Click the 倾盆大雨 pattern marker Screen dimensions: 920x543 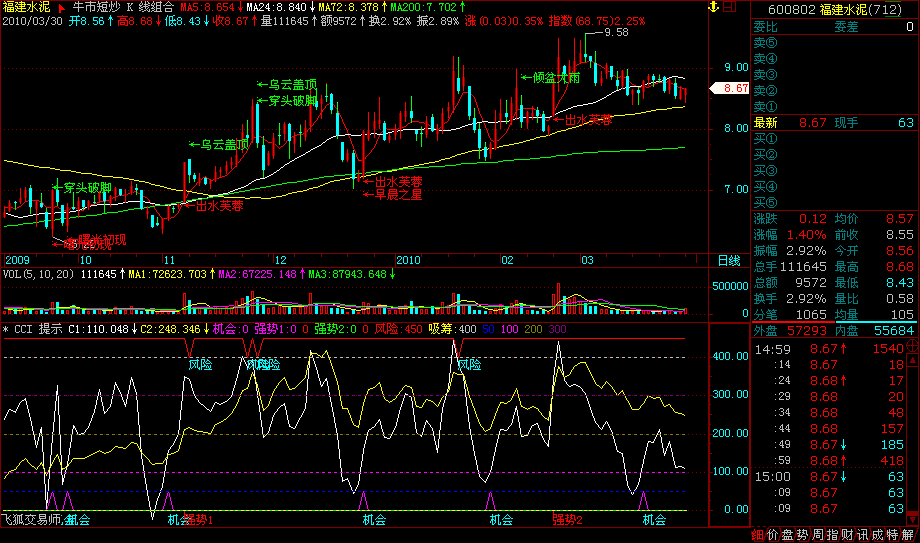(549, 77)
